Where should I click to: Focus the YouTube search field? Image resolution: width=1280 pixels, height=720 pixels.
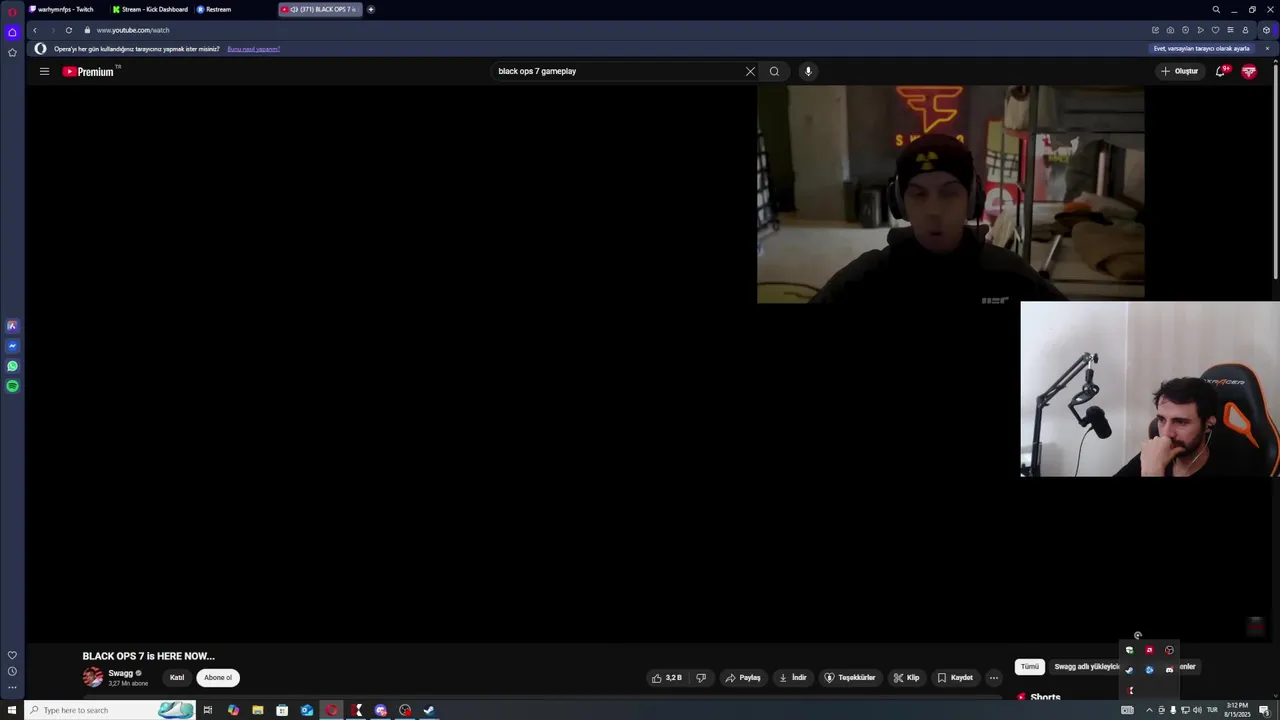click(618, 71)
